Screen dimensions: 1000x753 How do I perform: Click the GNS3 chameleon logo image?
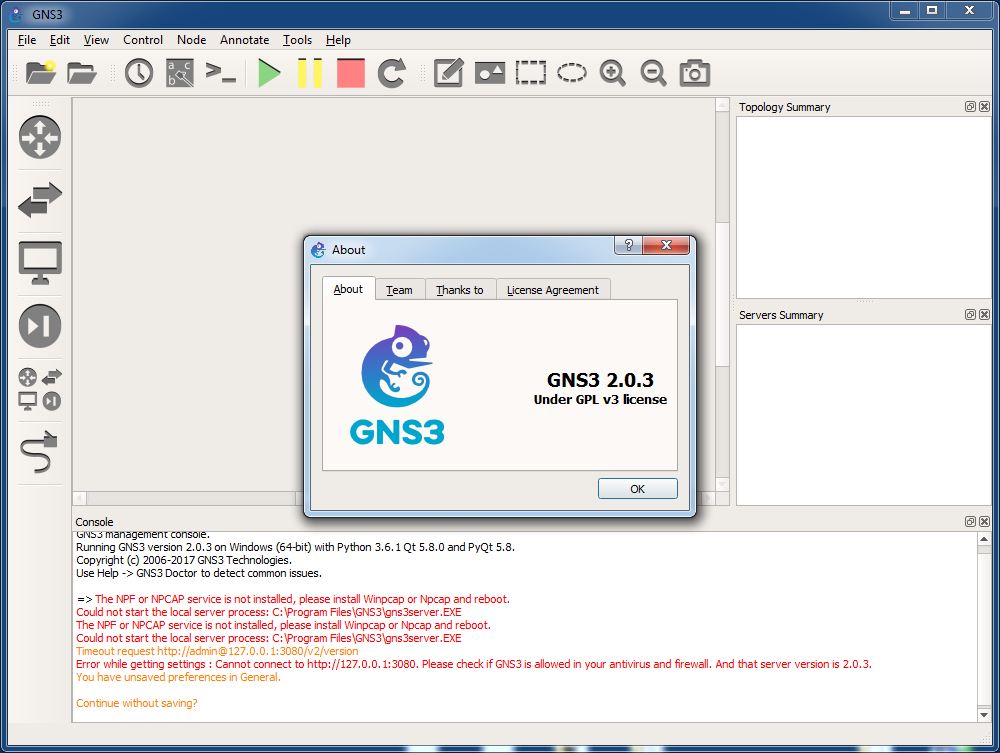pyautogui.click(x=397, y=384)
